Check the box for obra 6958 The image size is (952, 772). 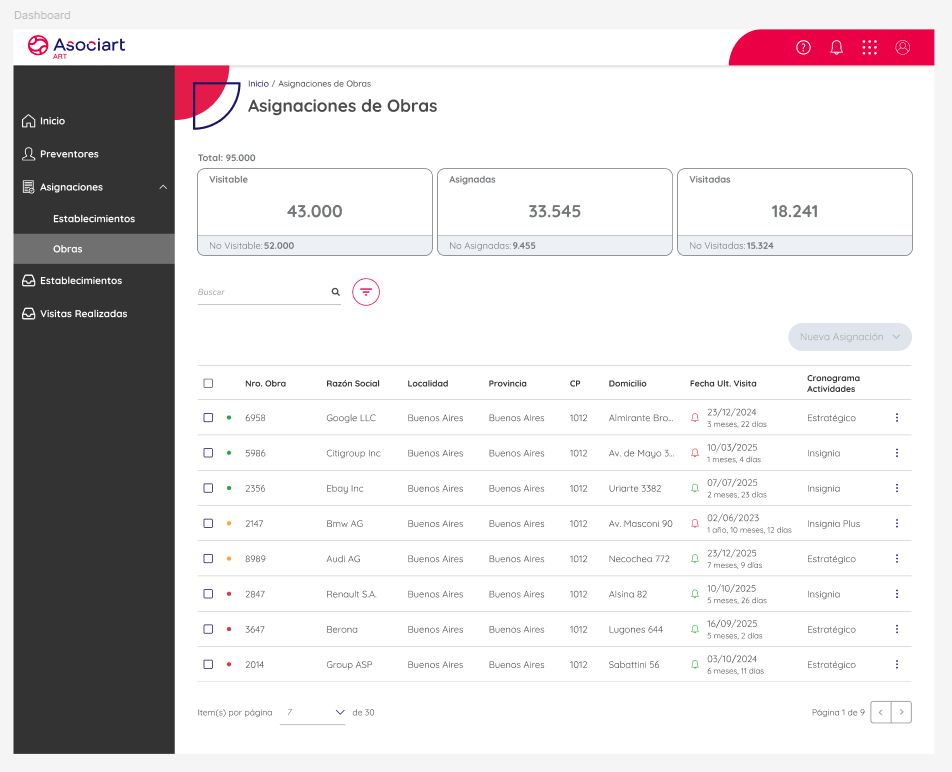(x=208, y=418)
